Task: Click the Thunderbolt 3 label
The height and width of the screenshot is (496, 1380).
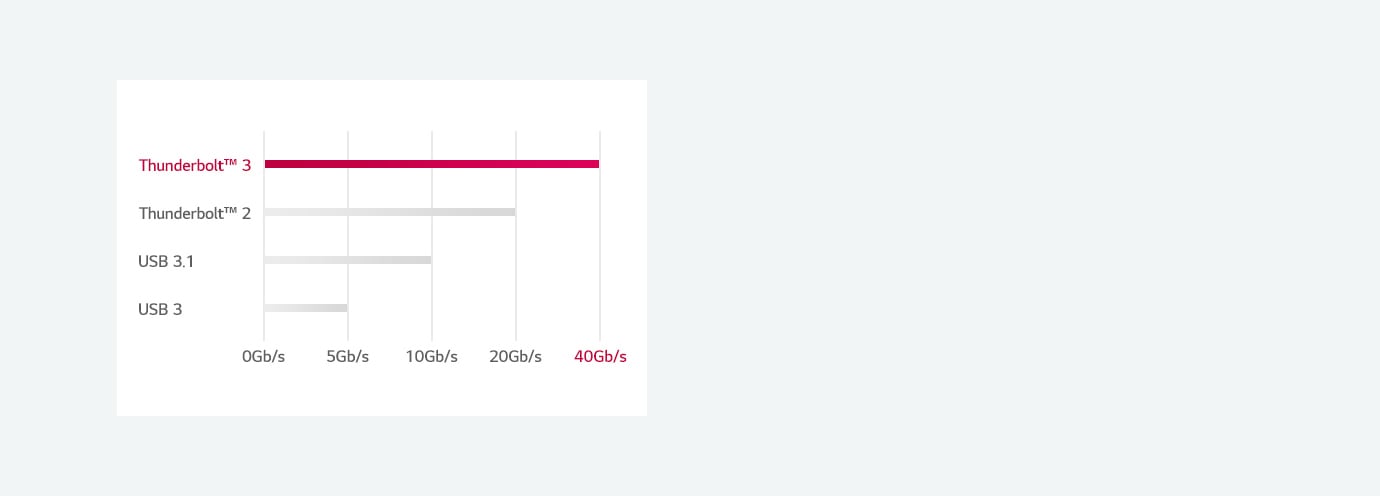Action: [195, 165]
